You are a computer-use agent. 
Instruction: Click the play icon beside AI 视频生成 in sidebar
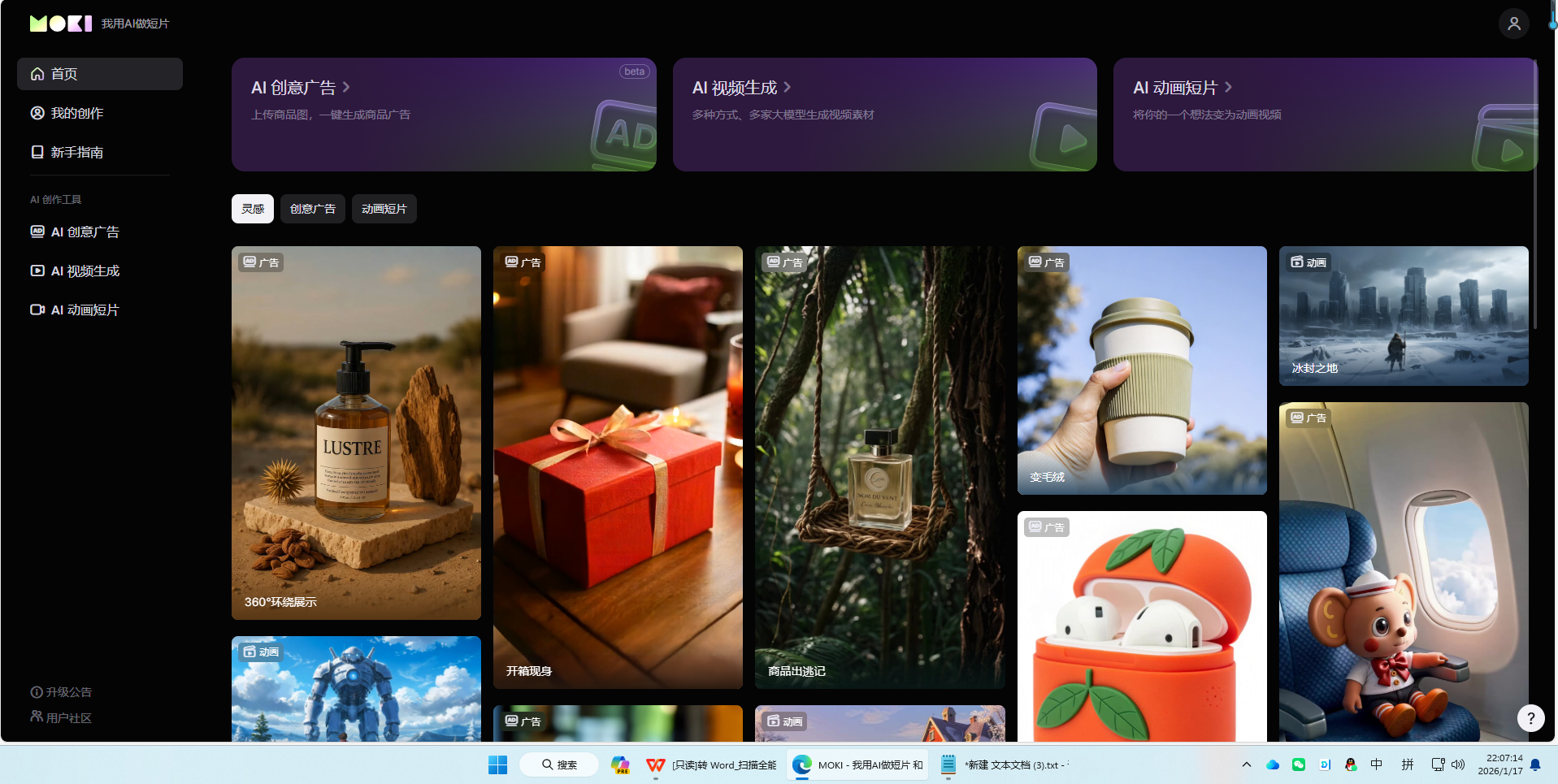click(x=37, y=271)
